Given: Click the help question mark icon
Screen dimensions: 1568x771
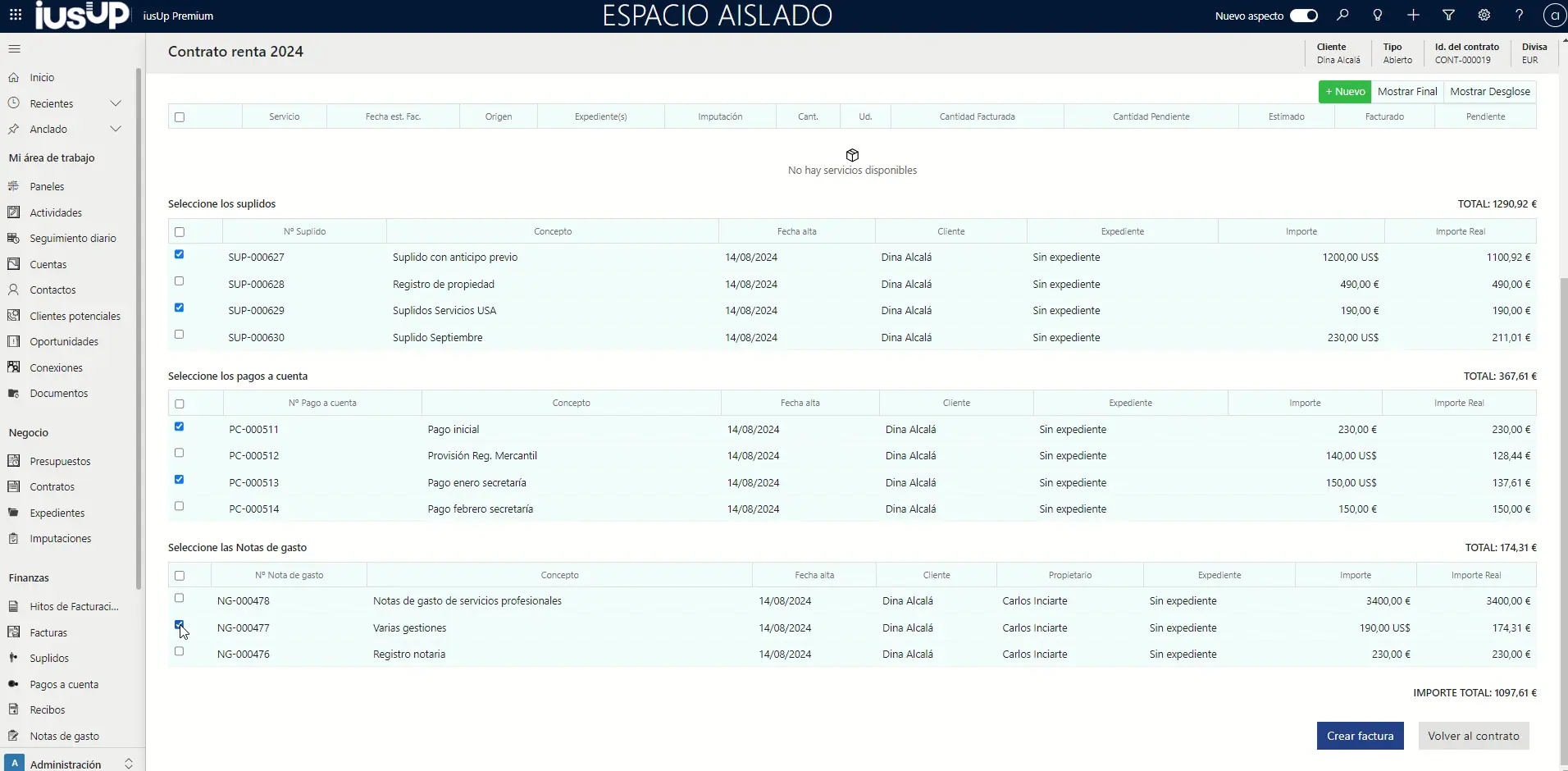Looking at the screenshot, I should (1519, 16).
